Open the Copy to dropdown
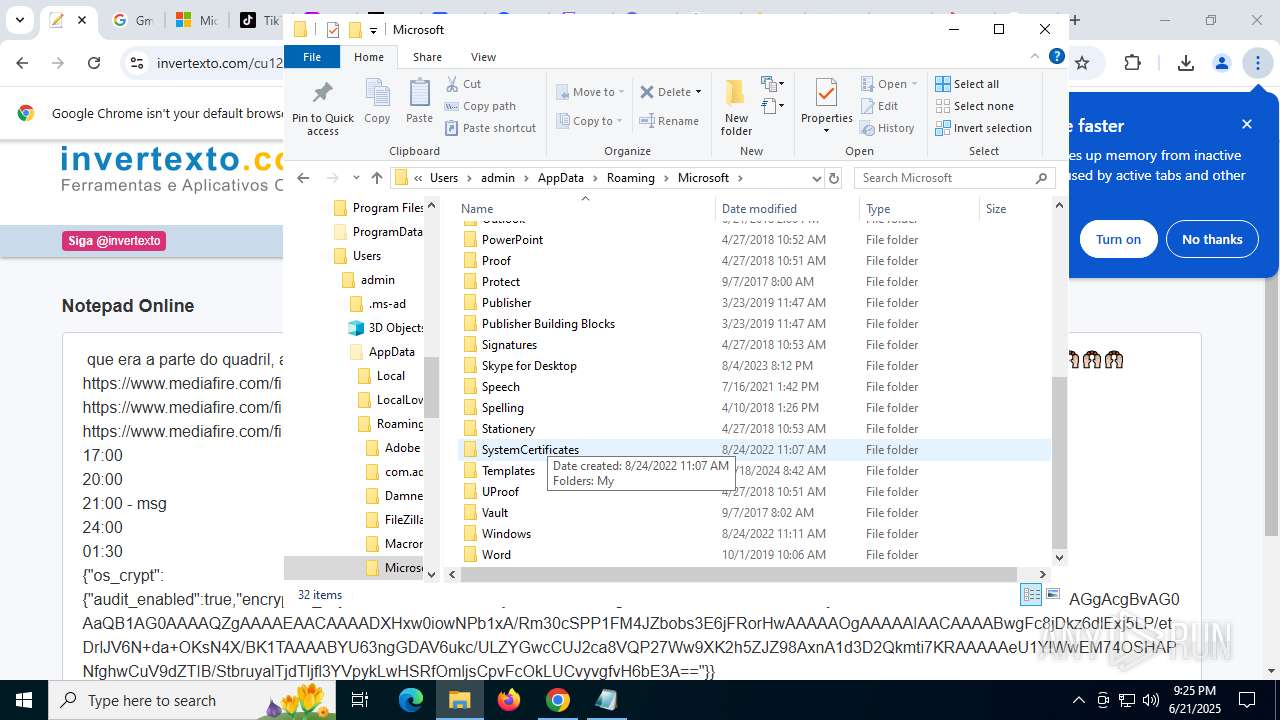The image size is (1280, 720). tap(590, 121)
